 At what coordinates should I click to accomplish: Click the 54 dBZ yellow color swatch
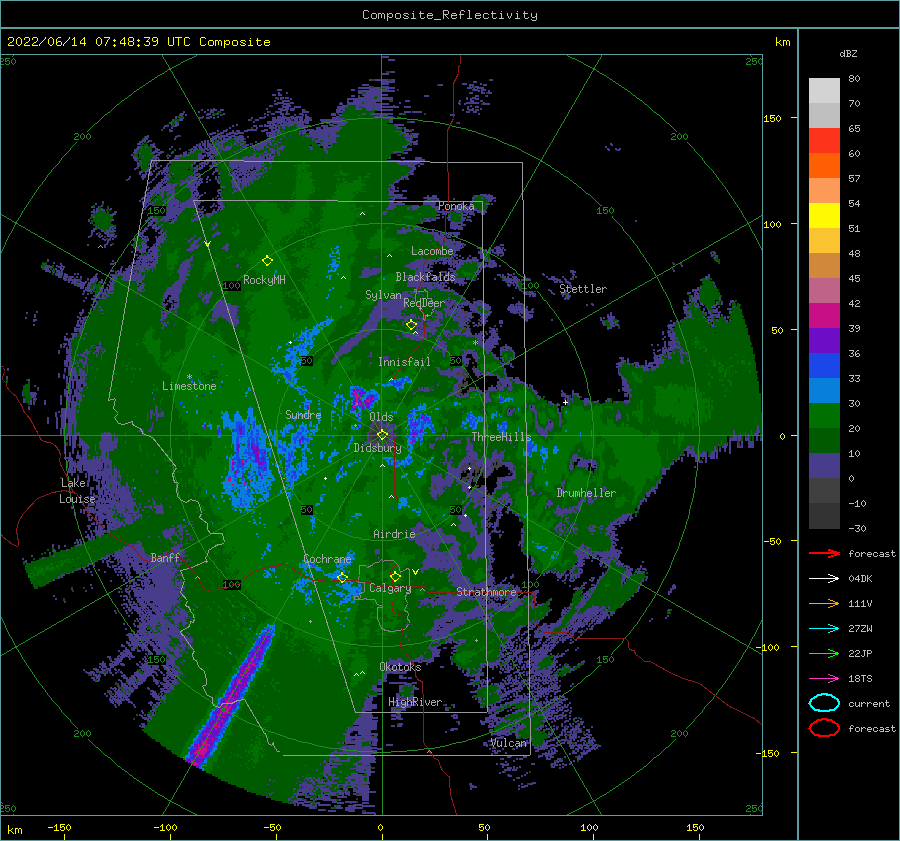pos(824,215)
